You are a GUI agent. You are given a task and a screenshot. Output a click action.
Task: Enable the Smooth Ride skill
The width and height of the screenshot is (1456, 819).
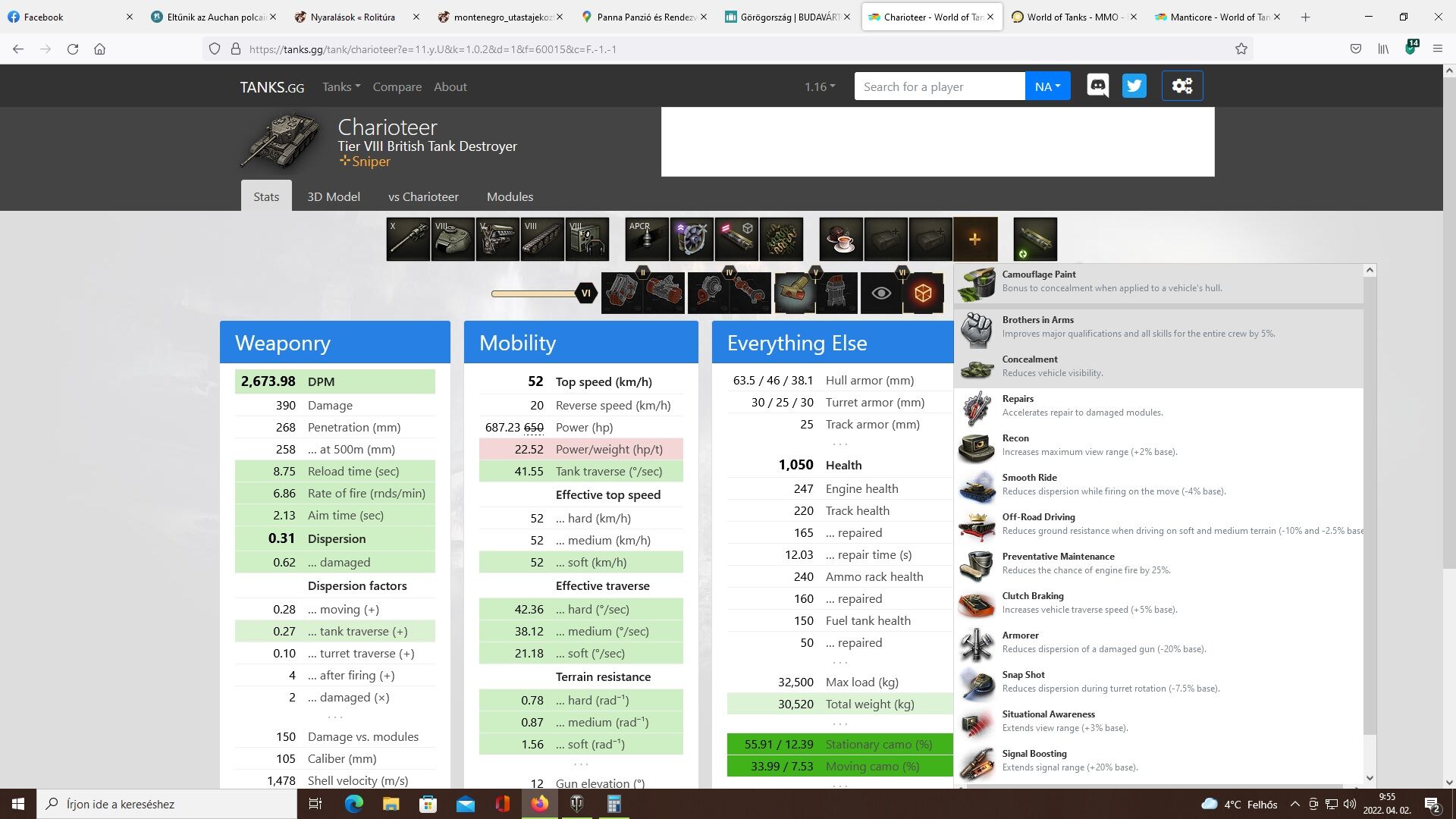(1159, 487)
